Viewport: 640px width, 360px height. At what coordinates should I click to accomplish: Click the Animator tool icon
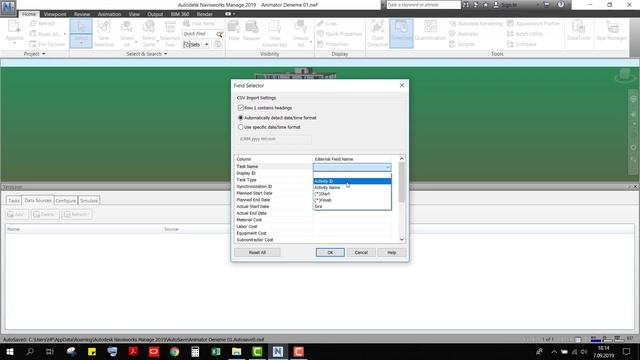452,34
